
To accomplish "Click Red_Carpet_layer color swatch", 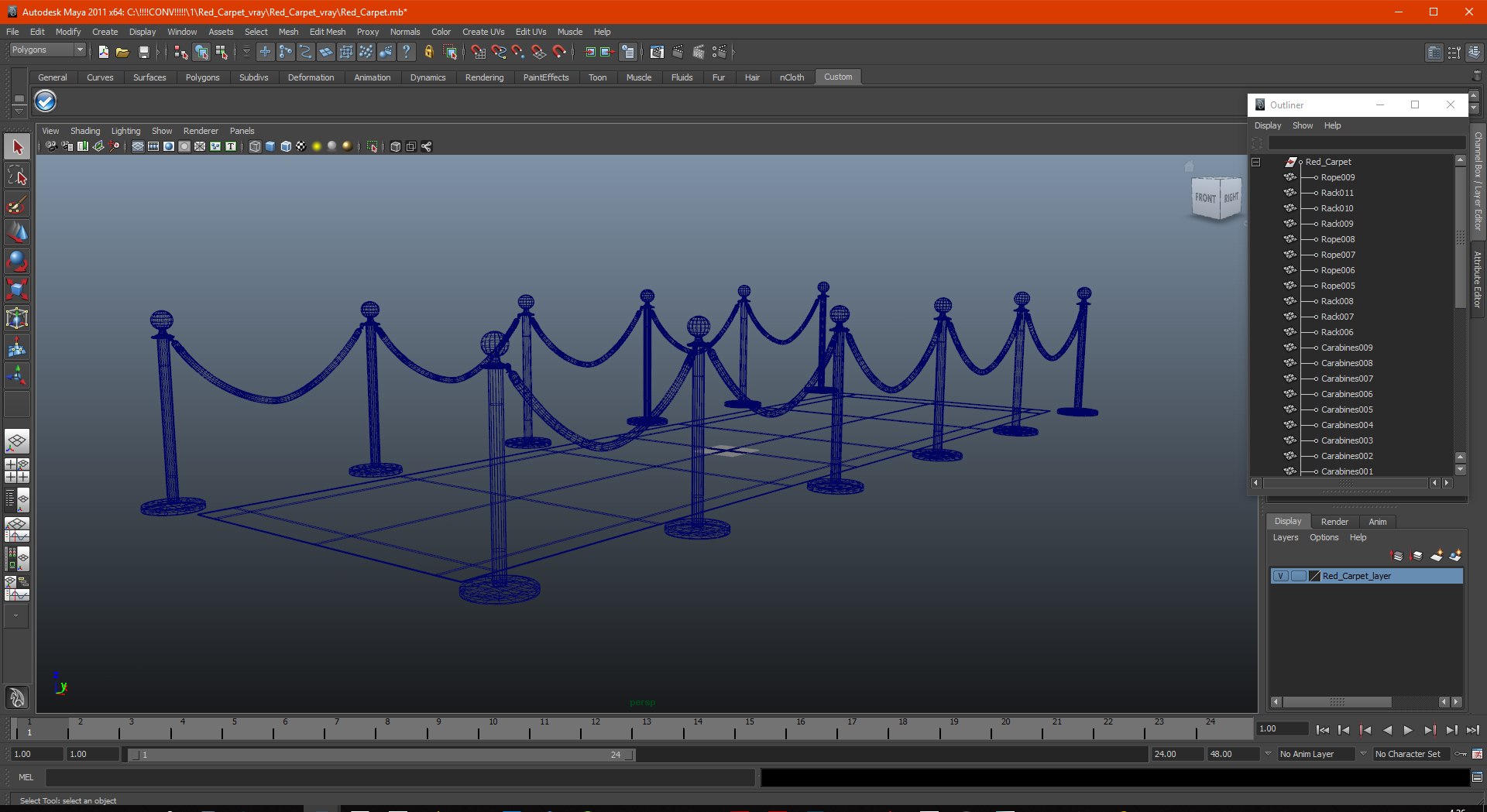I will [1315, 576].
